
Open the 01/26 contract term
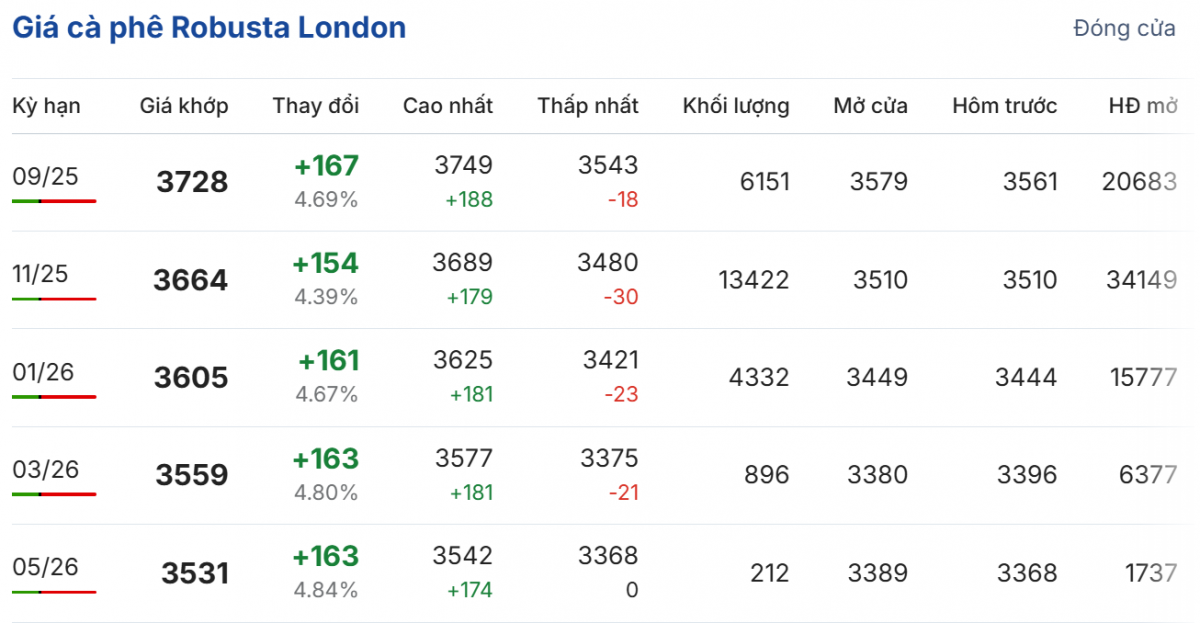43,372
